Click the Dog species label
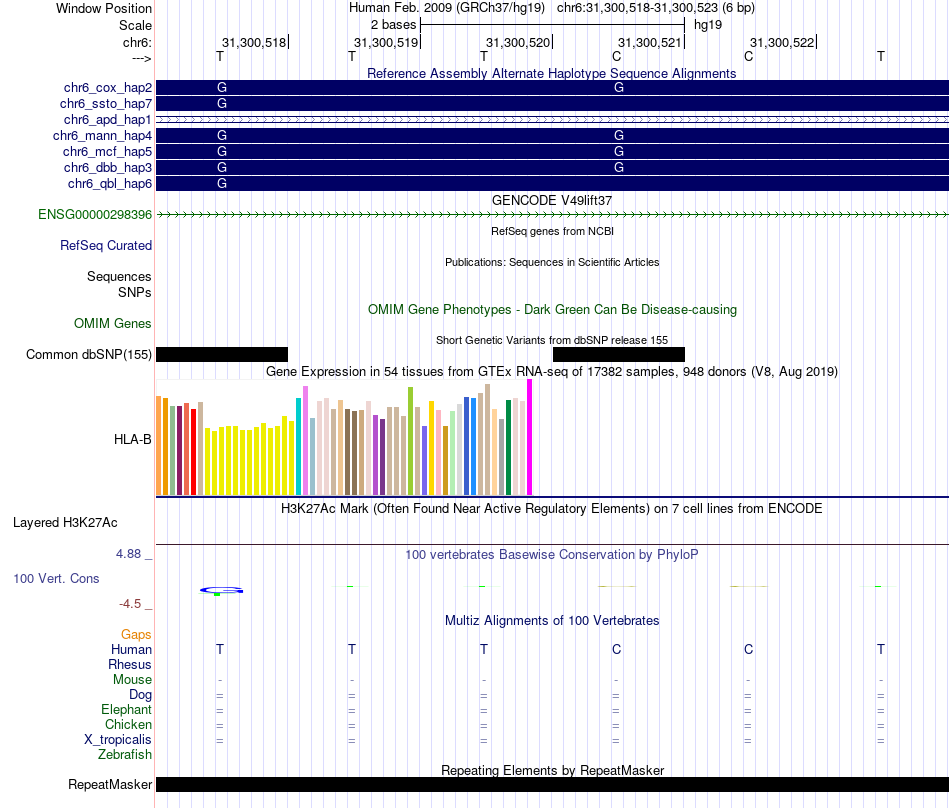The width and height of the screenshot is (950, 808). point(140,695)
